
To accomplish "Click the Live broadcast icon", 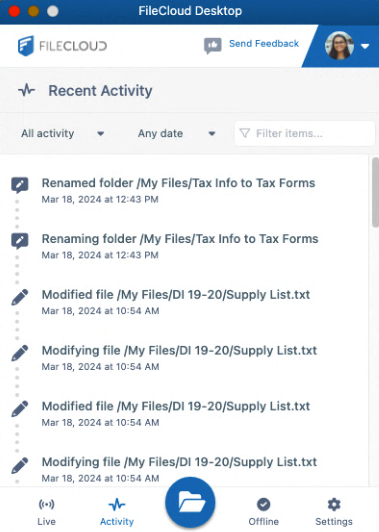I will [x=46, y=505].
